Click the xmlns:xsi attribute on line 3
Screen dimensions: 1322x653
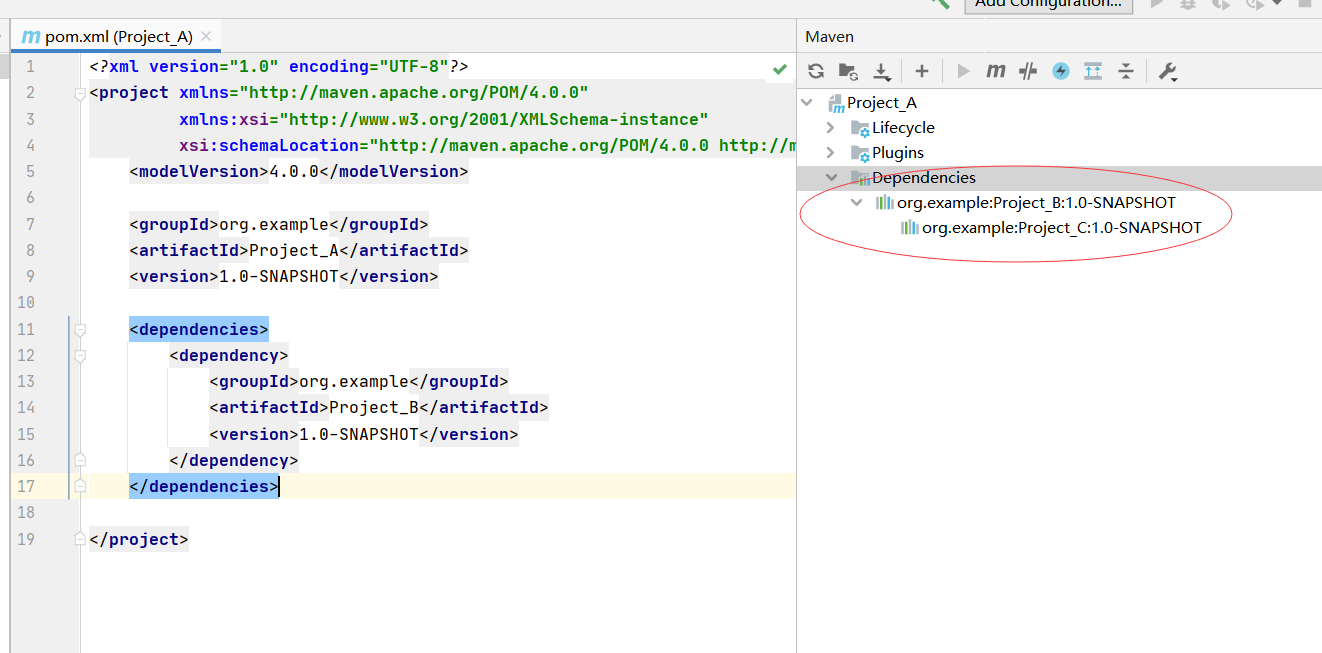pos(444,119)
